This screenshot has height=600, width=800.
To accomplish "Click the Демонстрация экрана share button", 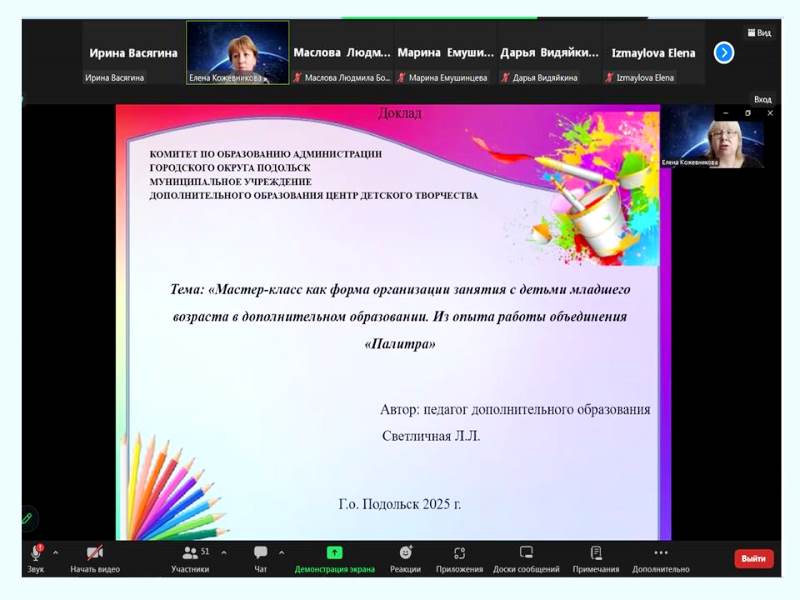I will (x=334, y=558).
